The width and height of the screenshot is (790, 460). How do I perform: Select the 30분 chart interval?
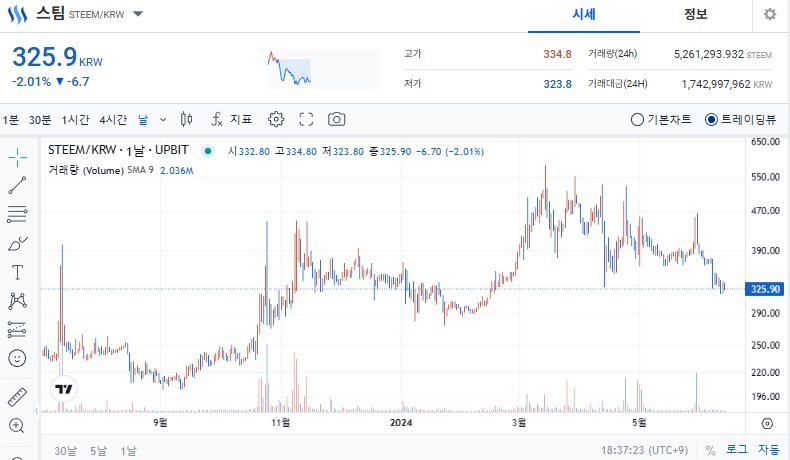40,119
